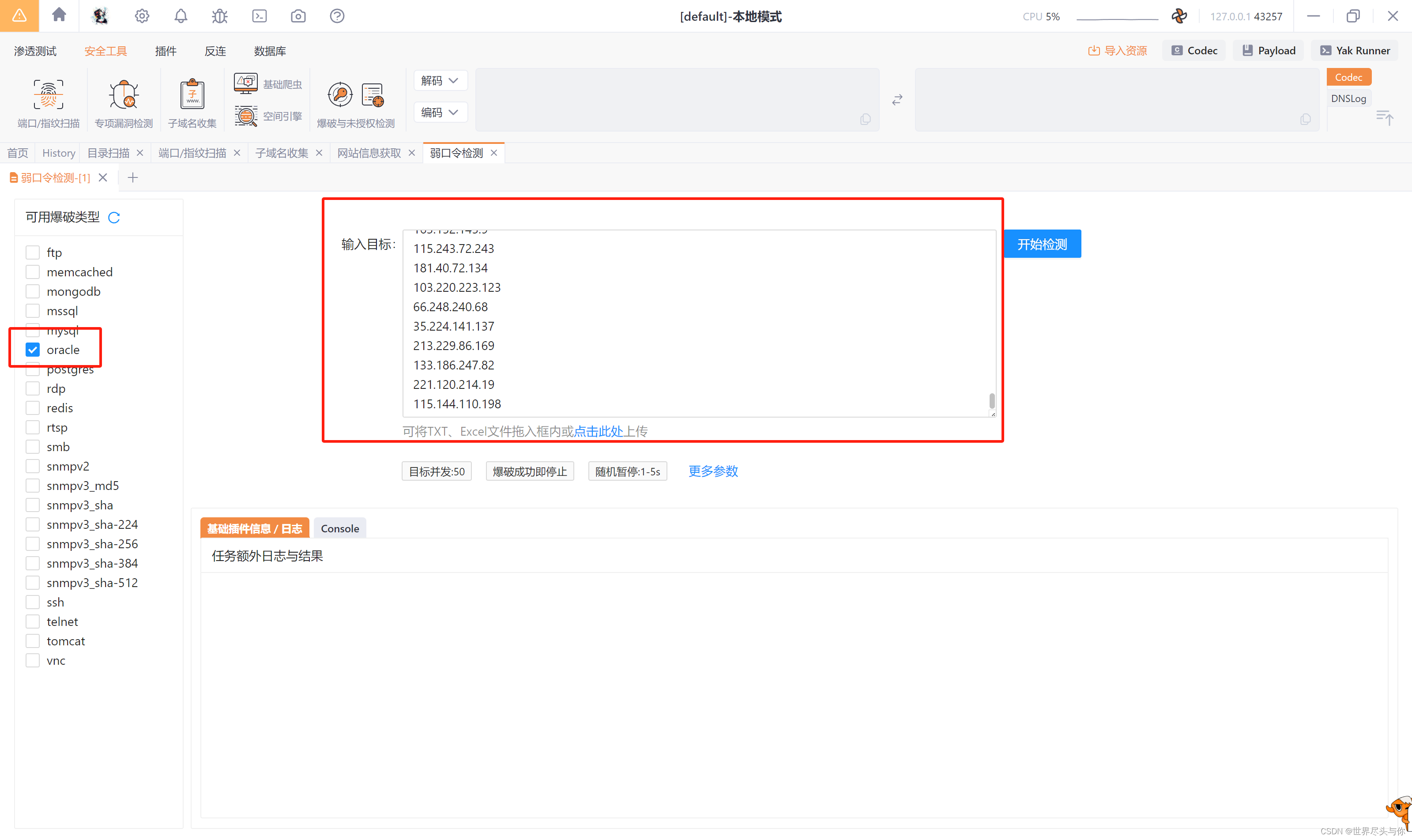Open the unauthorized detection list icon
The height and width of the screenshot is (840, 1412).
coord(373,94)
